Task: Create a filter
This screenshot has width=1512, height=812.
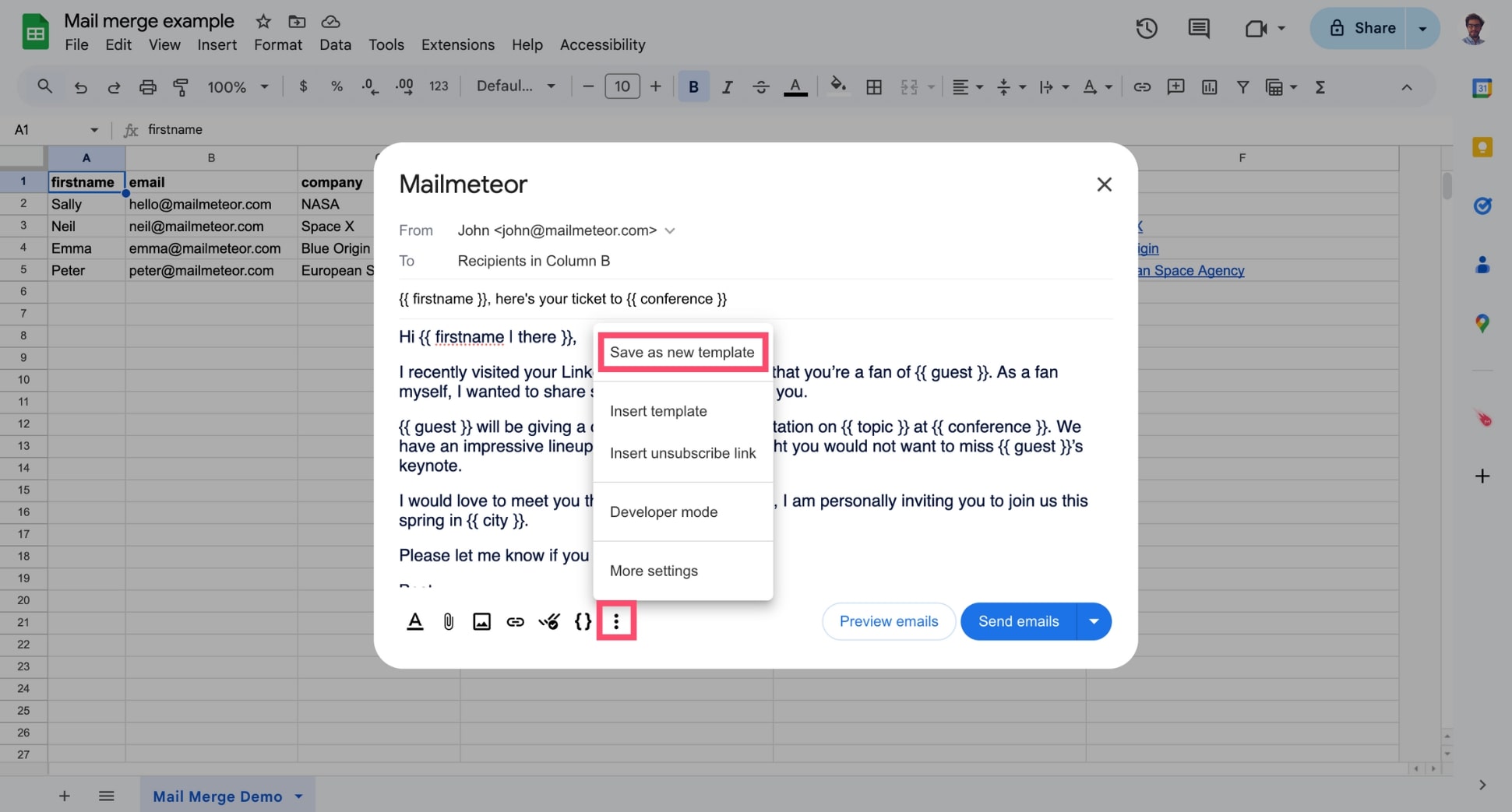Action: click(1242, 87)
